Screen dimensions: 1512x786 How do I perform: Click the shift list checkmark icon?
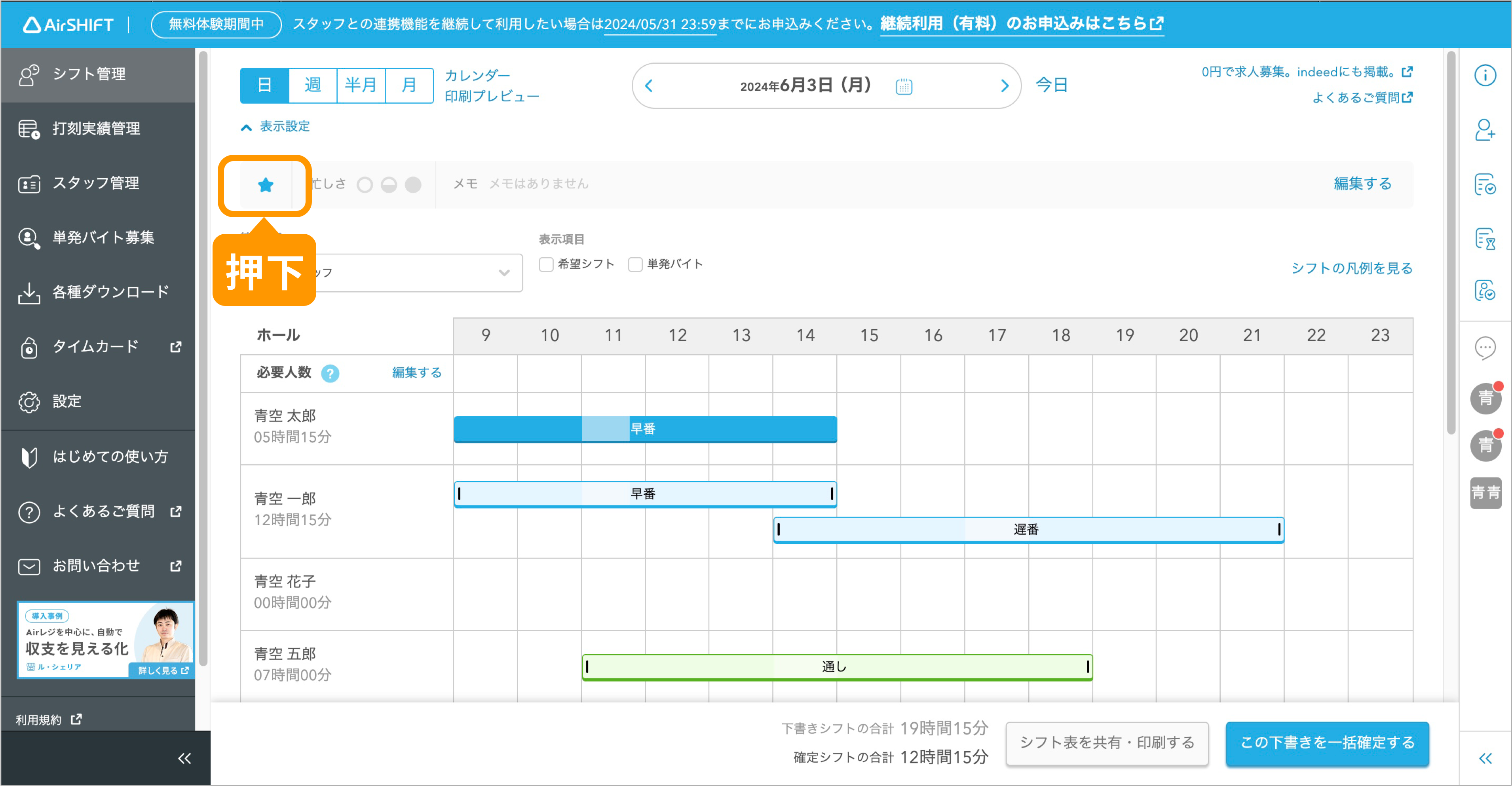tap(1485, 184)
